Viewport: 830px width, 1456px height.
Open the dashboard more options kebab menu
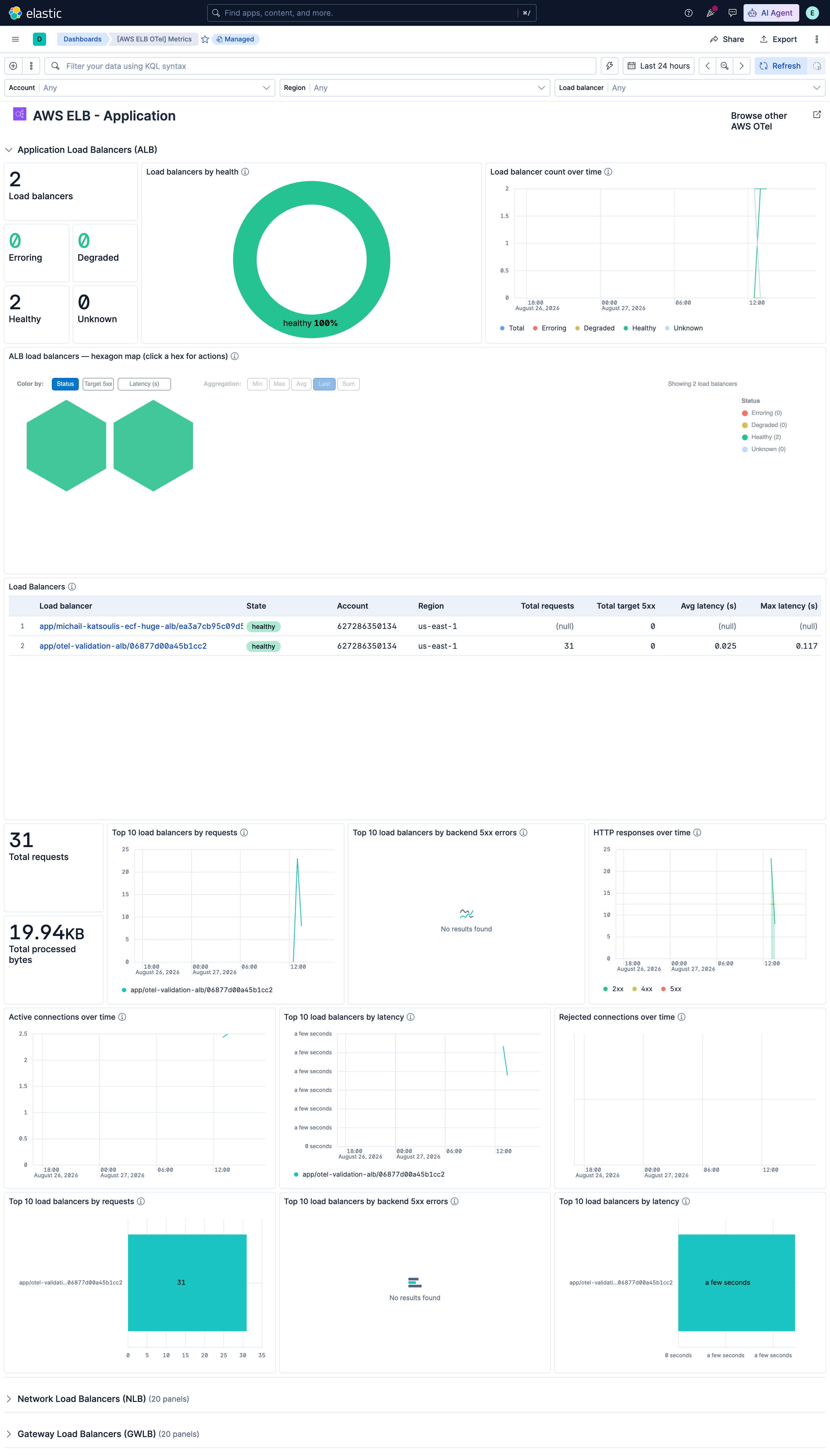click(817, 39)
